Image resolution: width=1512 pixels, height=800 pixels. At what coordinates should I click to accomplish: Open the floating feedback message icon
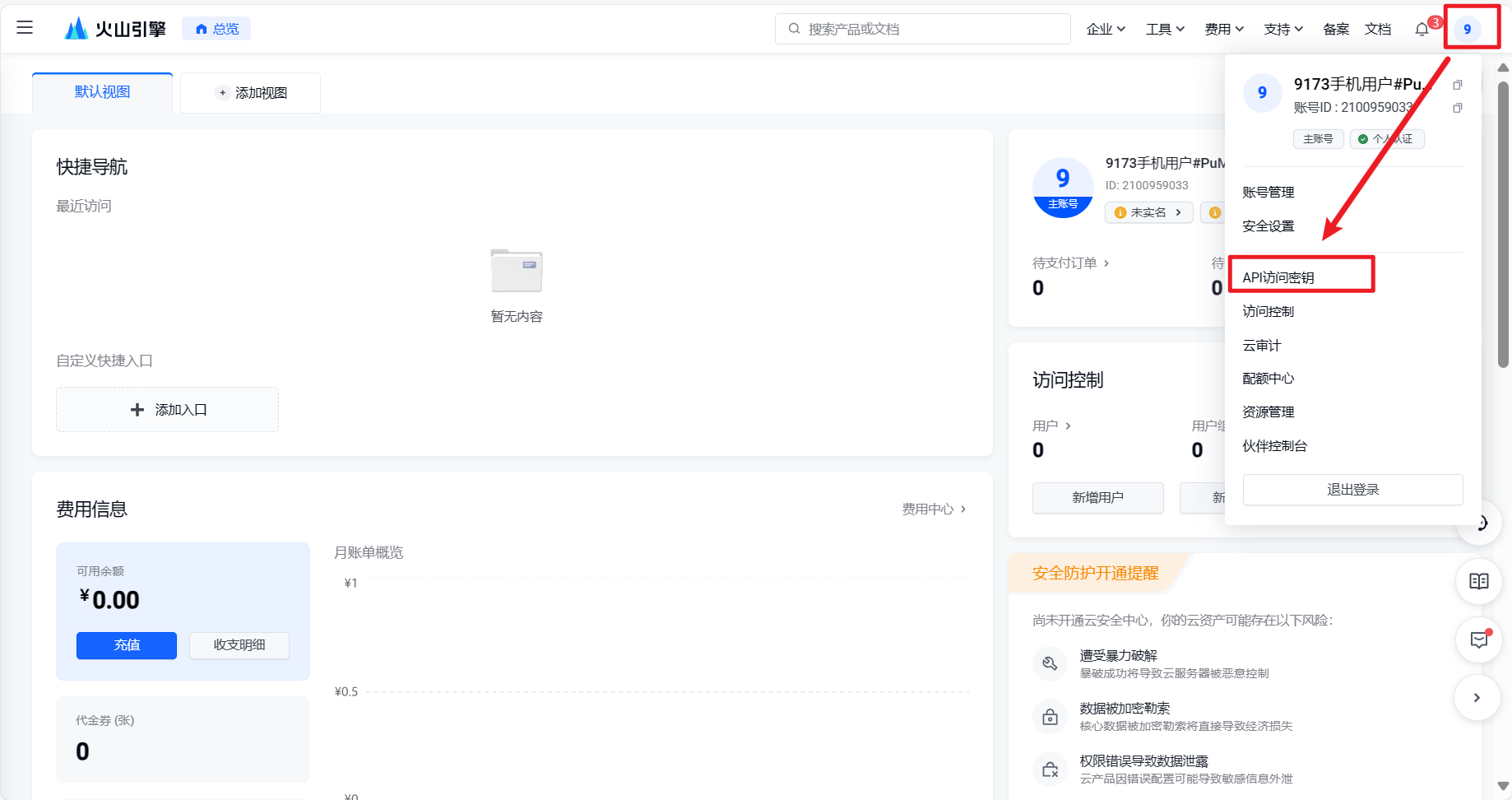pyautogui.click(x=1478, y=640)
